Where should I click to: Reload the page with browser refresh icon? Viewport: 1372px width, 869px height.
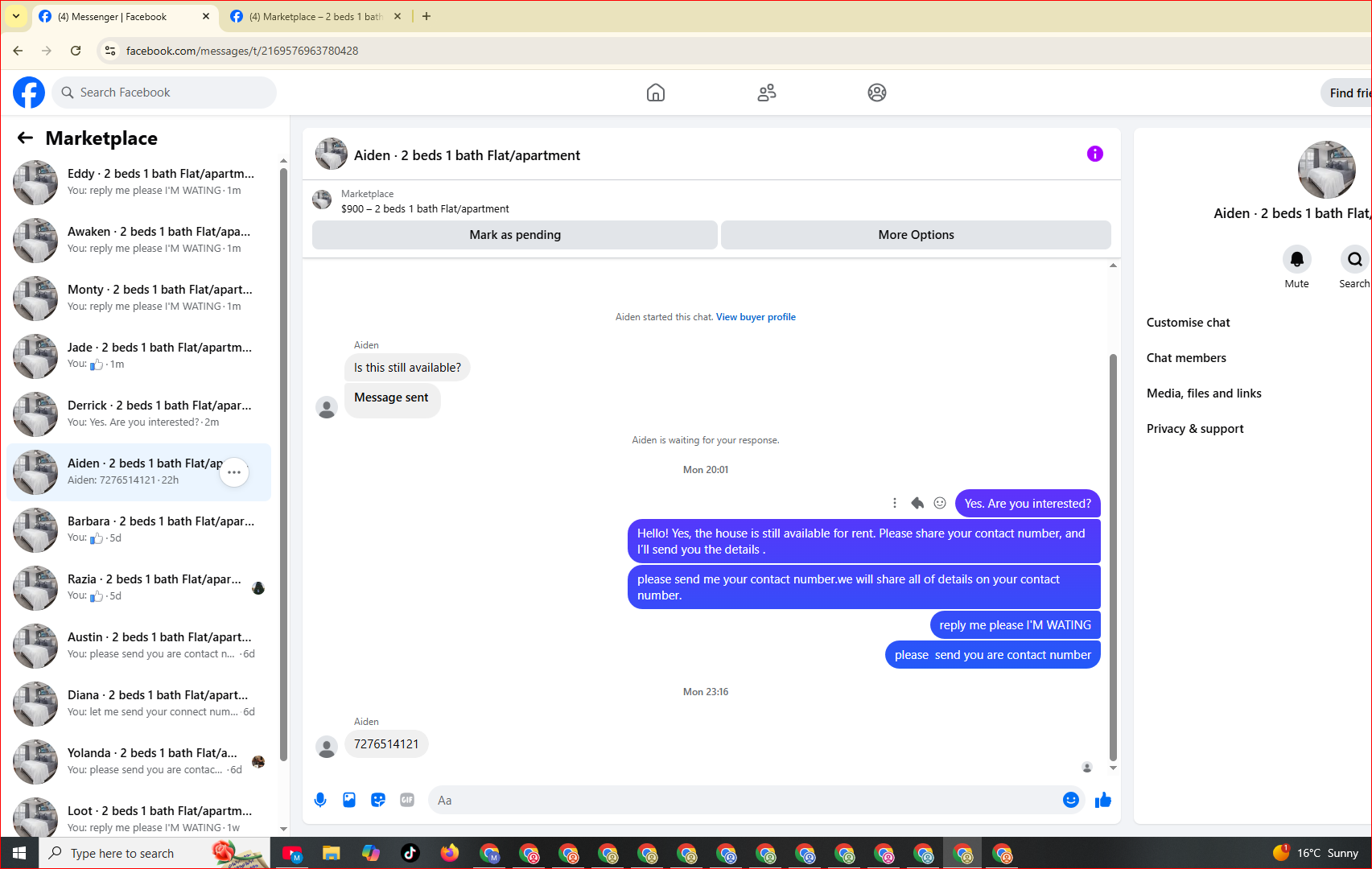pos(76,51)
